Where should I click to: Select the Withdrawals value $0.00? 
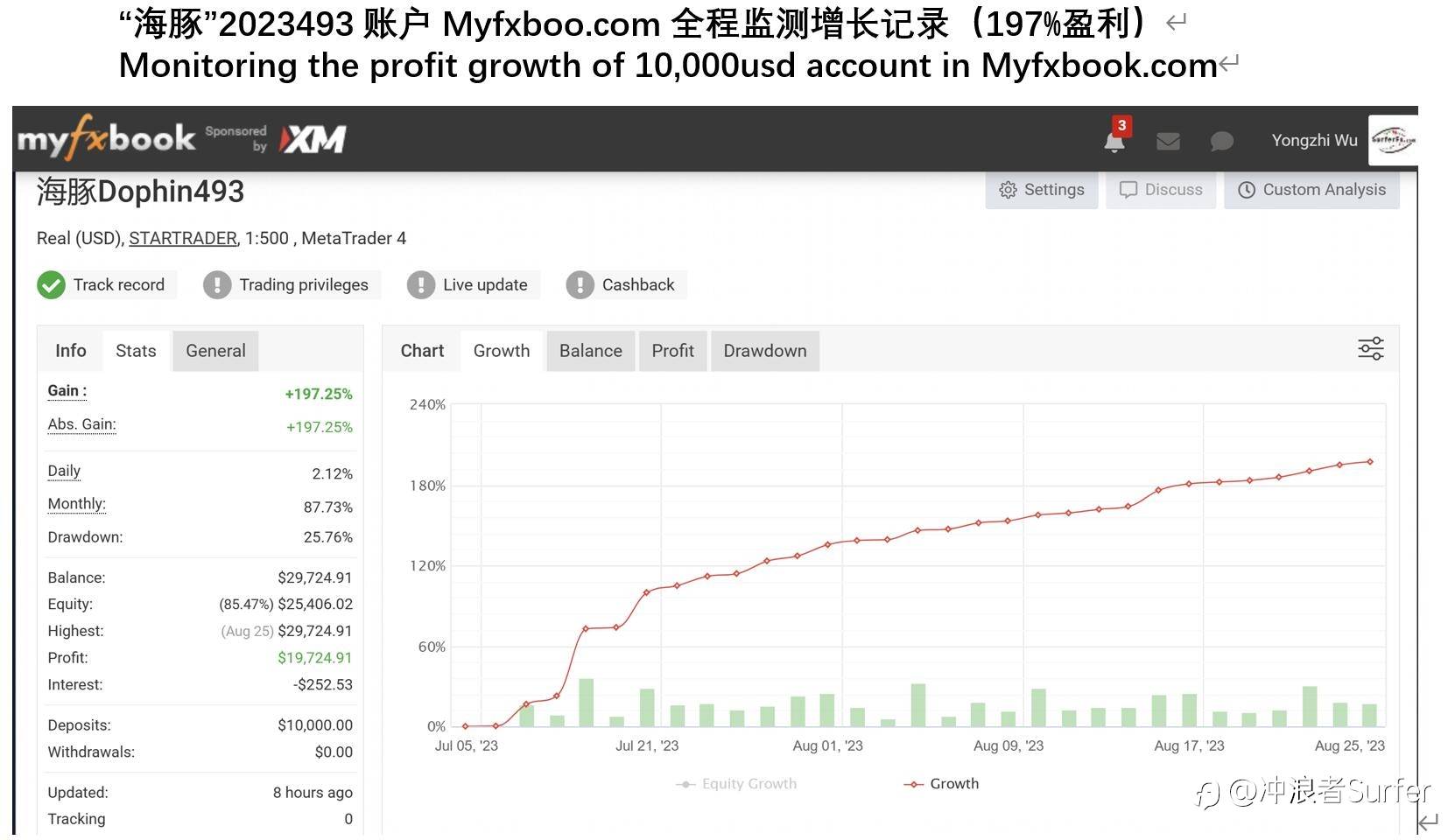pyautogui.click(x=334, y=752)
